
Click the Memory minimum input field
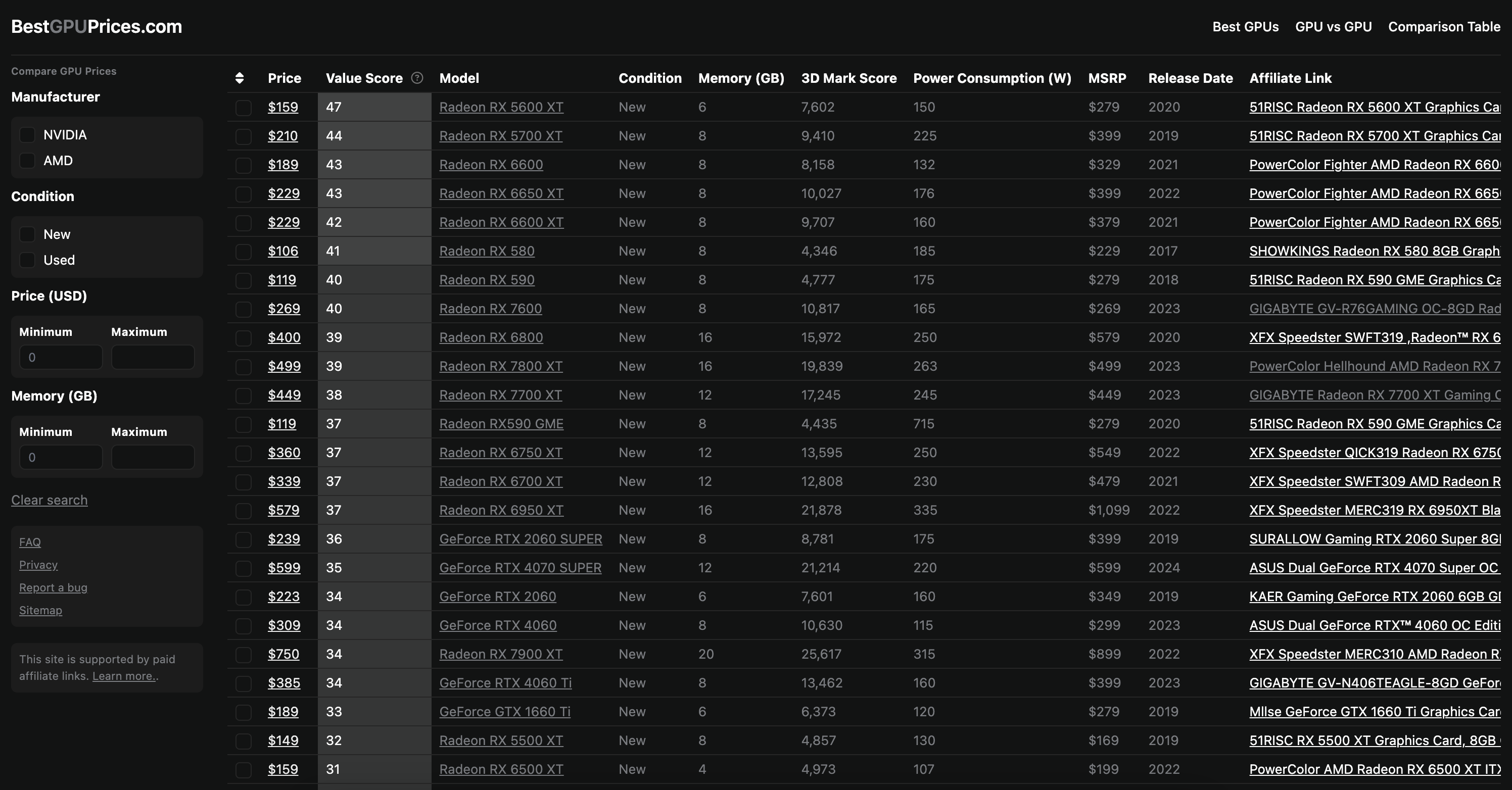(x=61, y=457)
